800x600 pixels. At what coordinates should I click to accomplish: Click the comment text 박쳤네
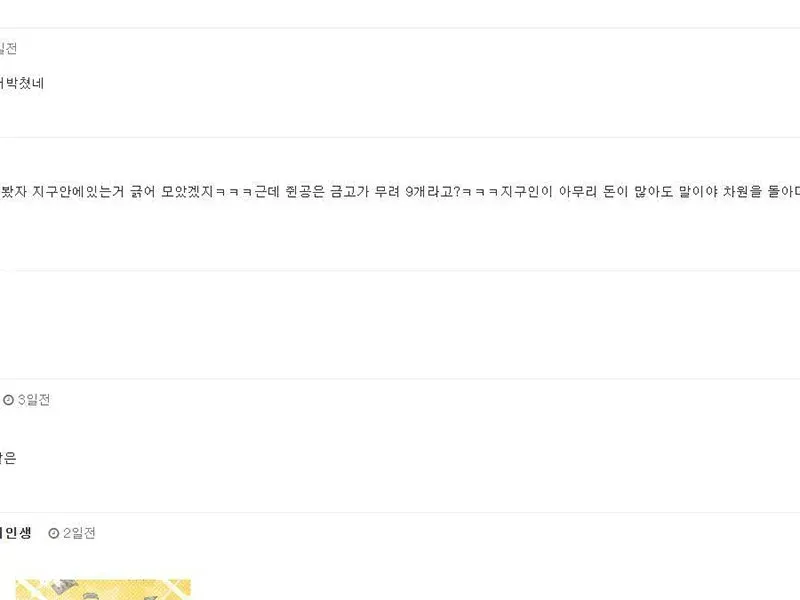[x=22, y=83]
